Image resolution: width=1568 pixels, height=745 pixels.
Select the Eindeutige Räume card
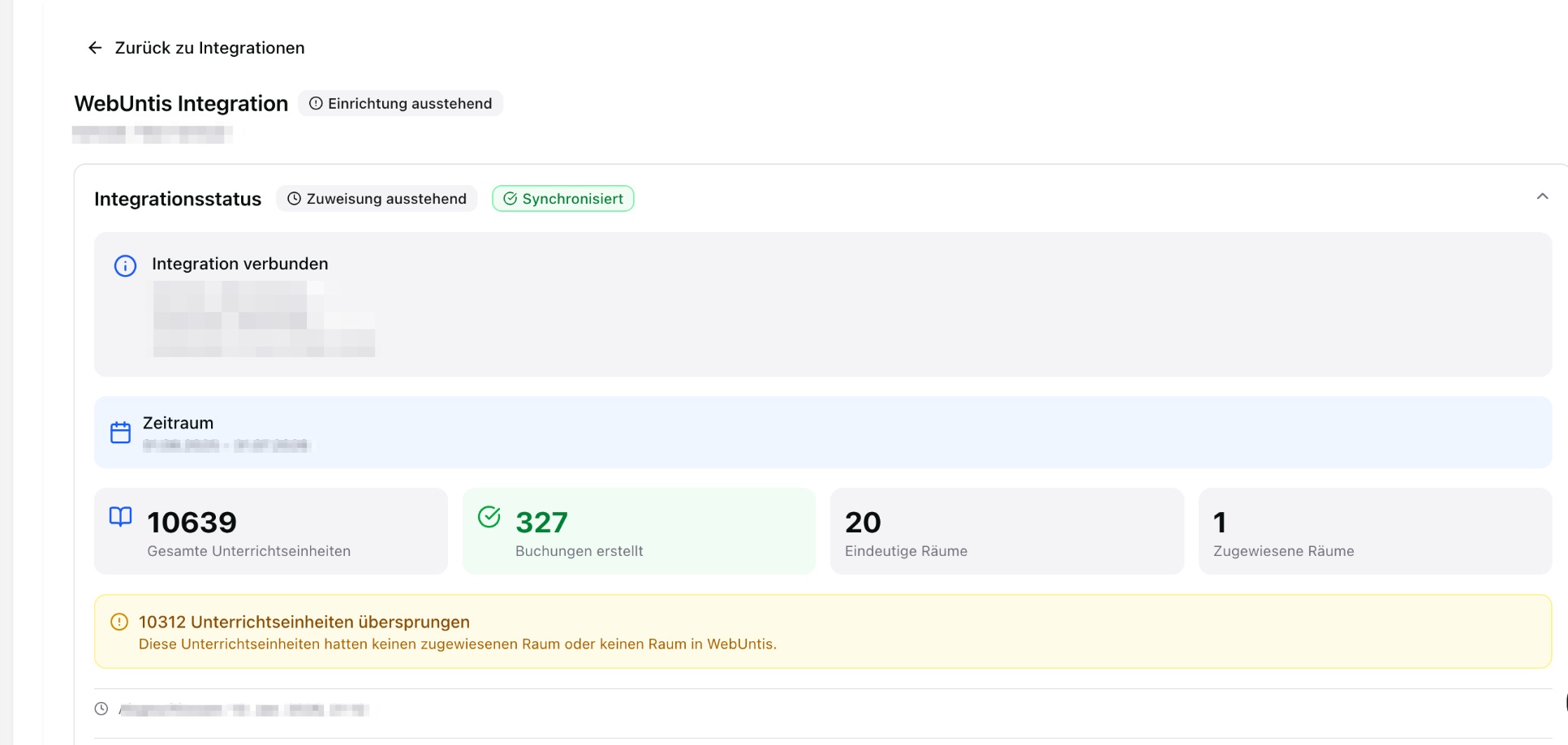coord(1006,532)
